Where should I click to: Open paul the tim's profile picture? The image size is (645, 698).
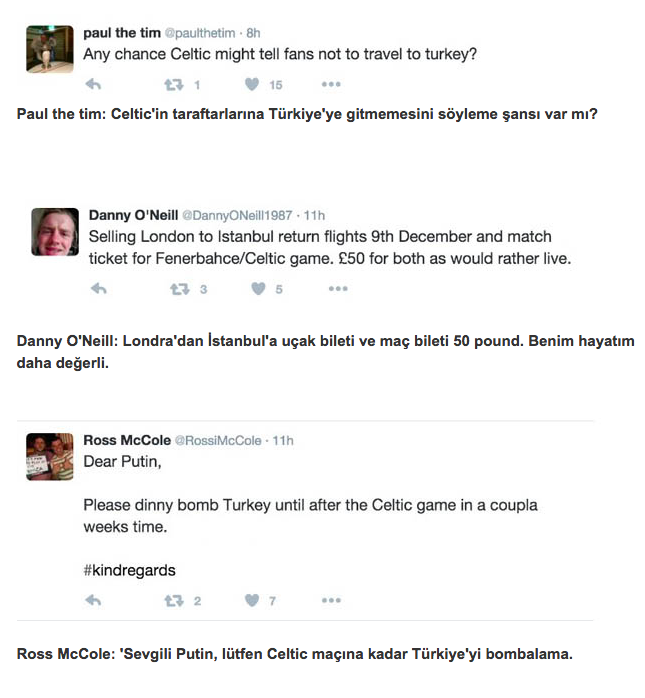49,48
